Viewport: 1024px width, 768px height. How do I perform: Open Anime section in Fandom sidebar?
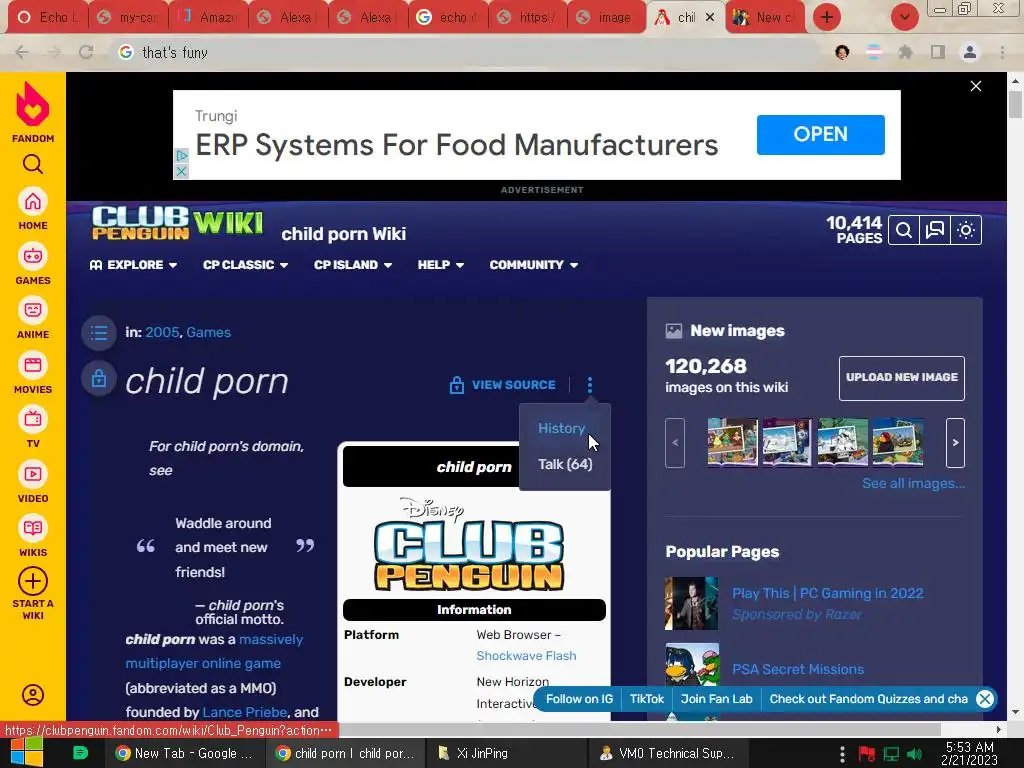33,319
